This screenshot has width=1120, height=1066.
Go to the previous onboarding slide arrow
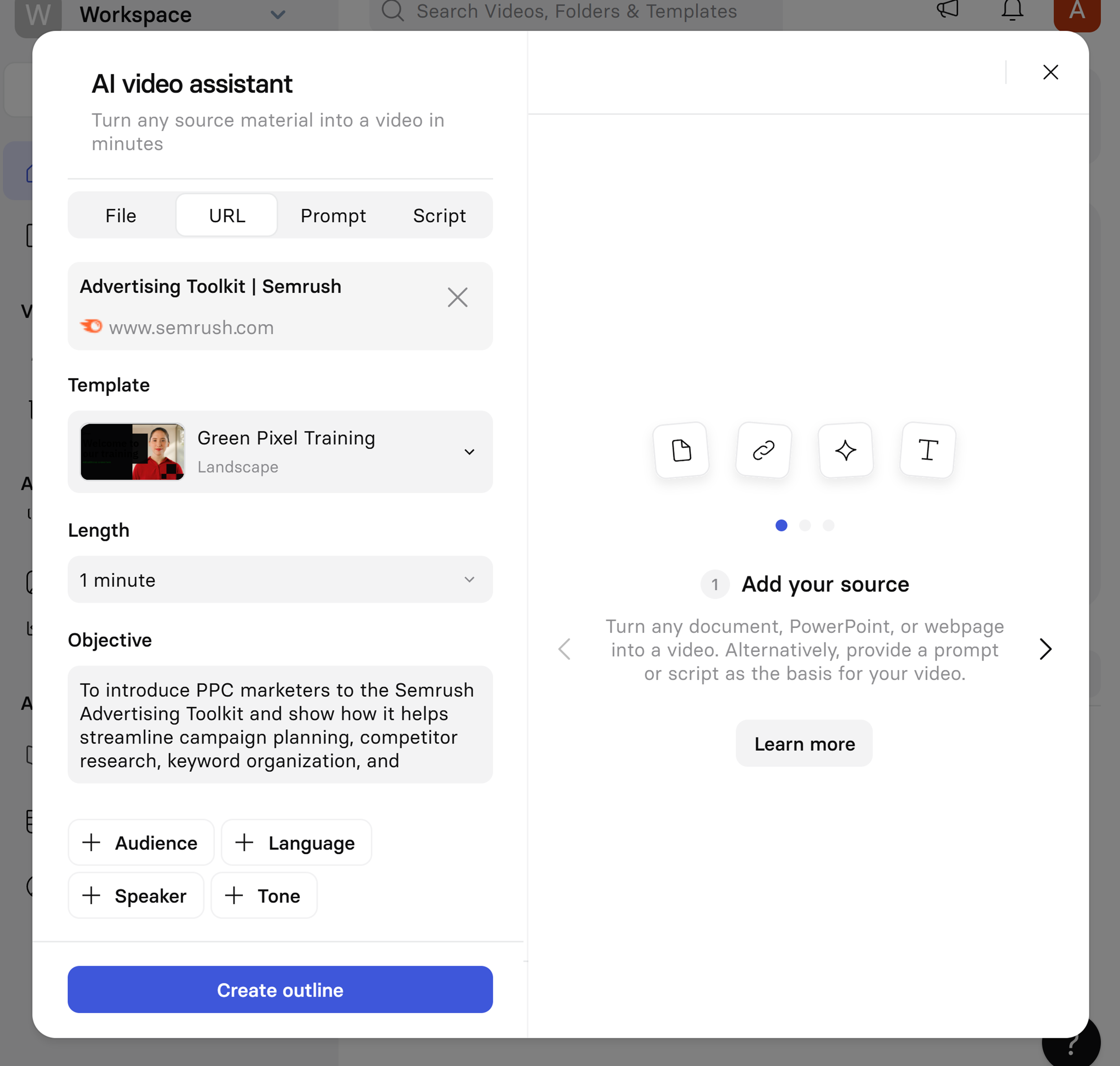[x=564, y=649]
